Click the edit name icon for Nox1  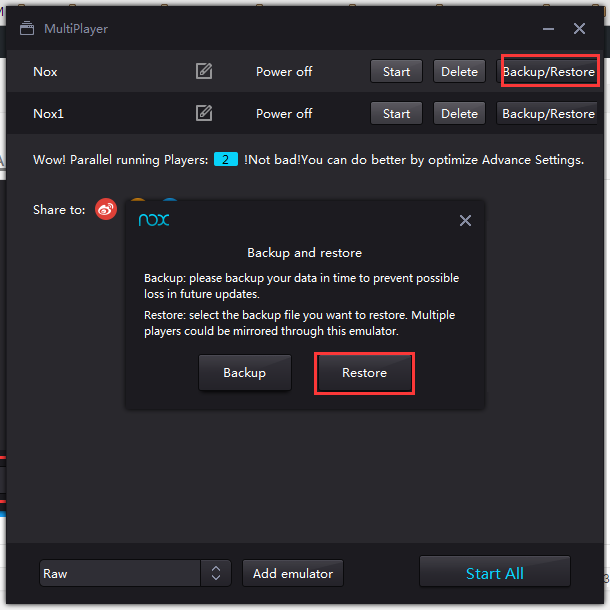(204, 113)
